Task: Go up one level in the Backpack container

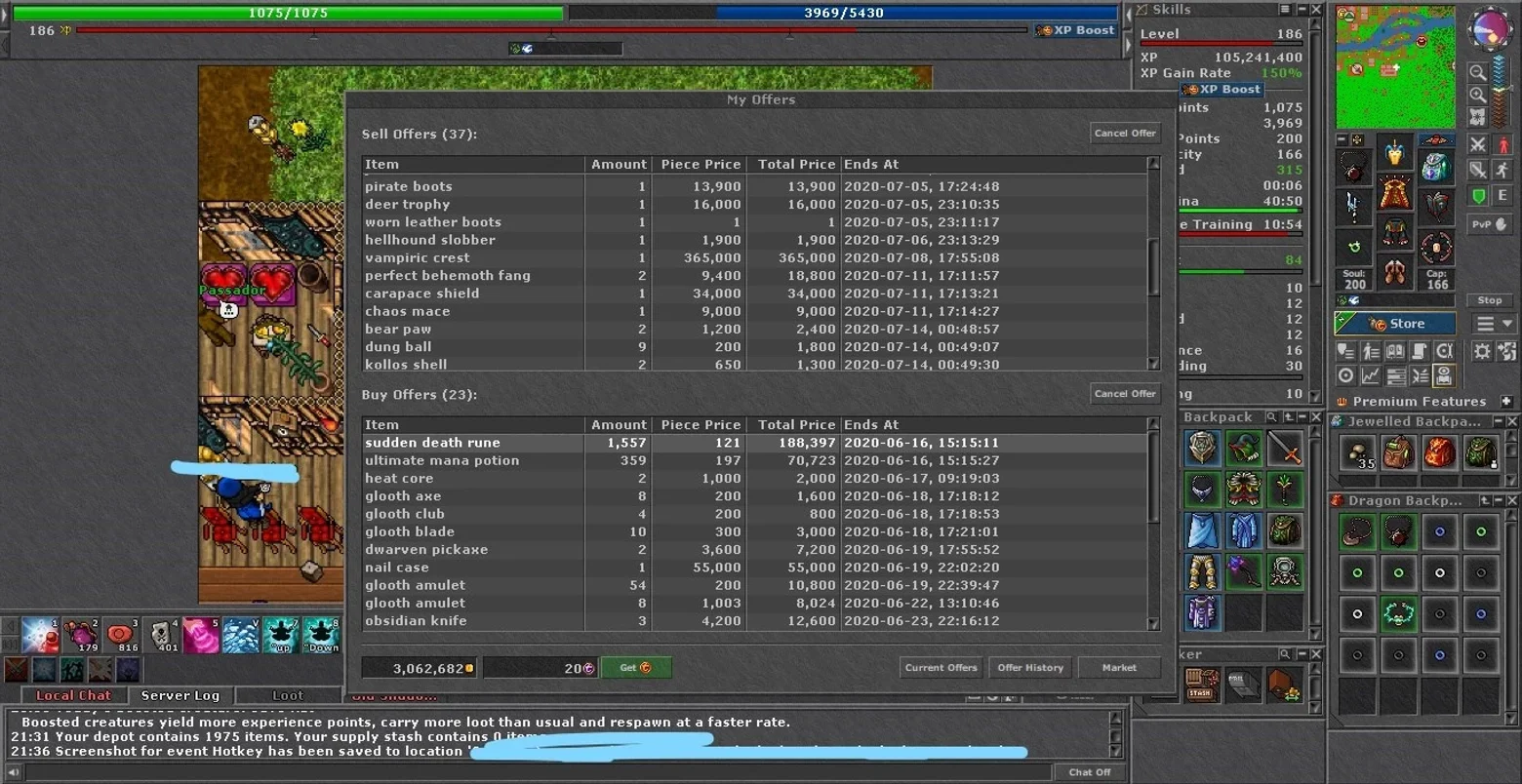Action: pyautogui.click(x=1287, y=417)
